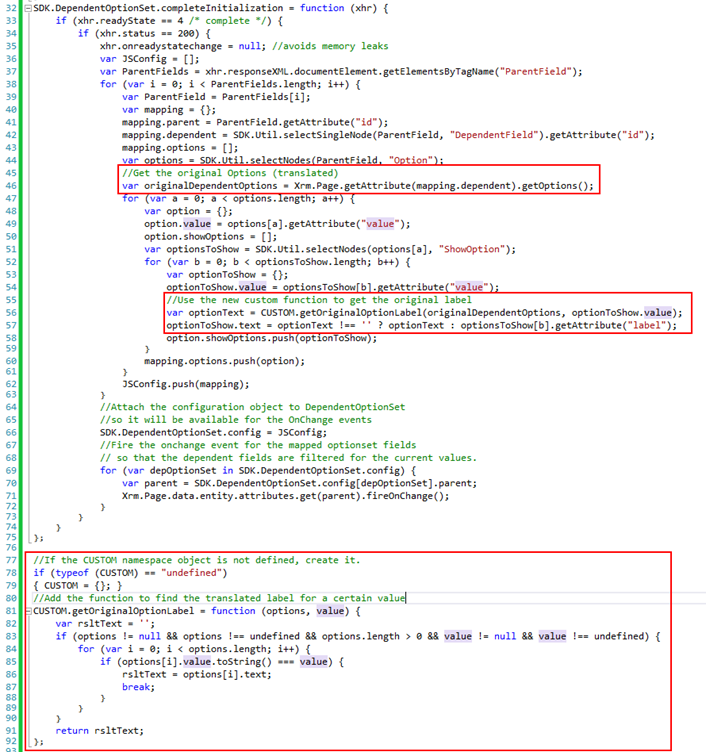Click the "label" string literal on line 57
Image resolution: width=706 pixels, height=752 pixels.
pyautogui.click(x=647, y=326)
